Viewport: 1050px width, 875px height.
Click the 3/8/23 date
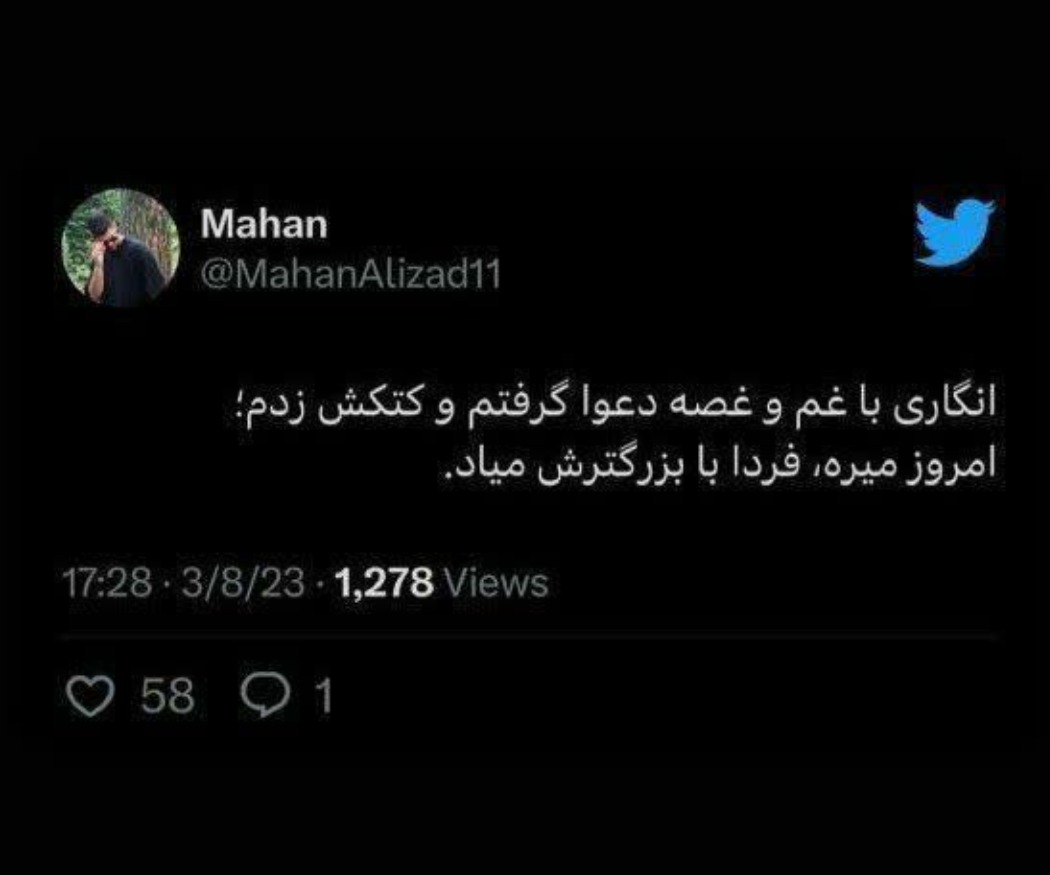coord(243,583)
